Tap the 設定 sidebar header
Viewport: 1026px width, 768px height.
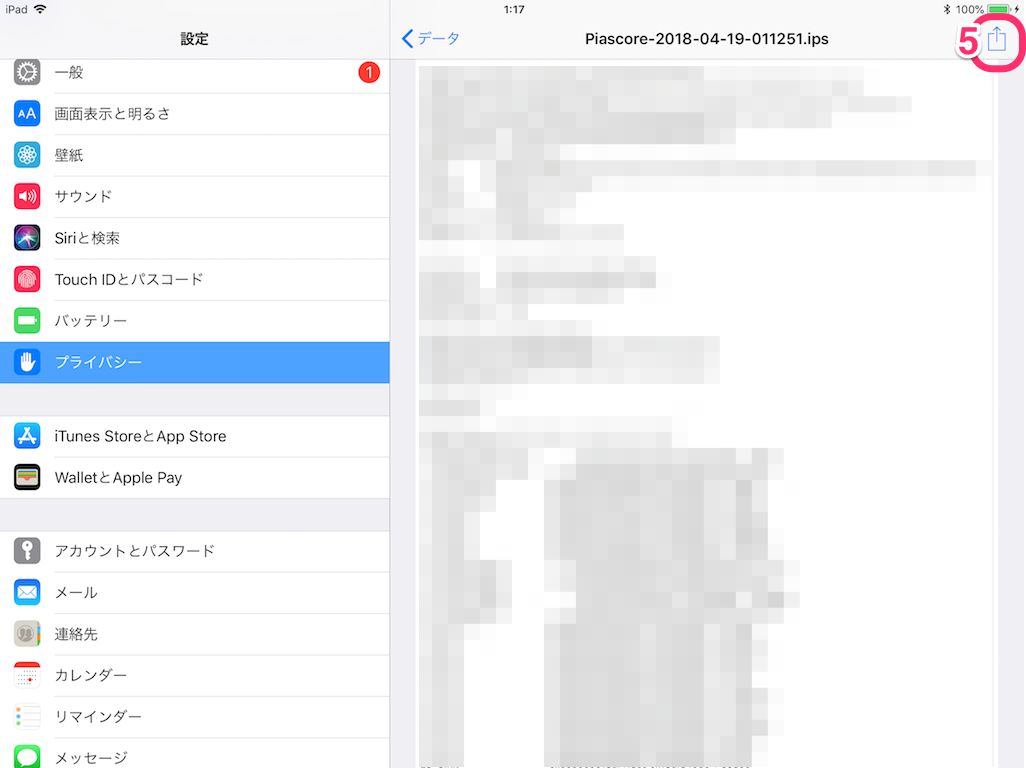tap(194, 39)
